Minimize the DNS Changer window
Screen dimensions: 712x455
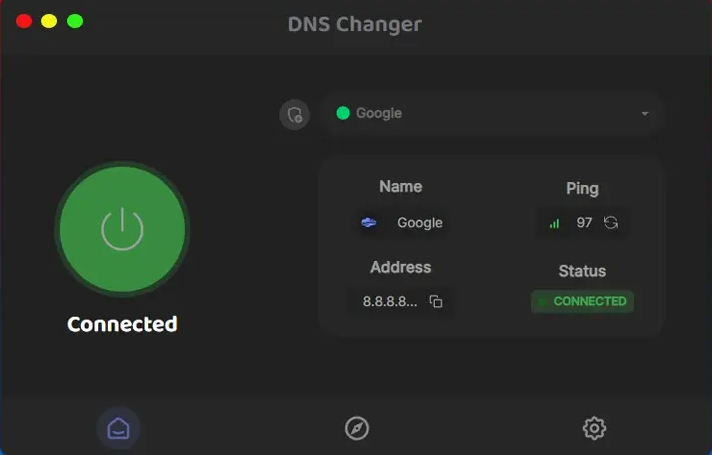(49, 21)
